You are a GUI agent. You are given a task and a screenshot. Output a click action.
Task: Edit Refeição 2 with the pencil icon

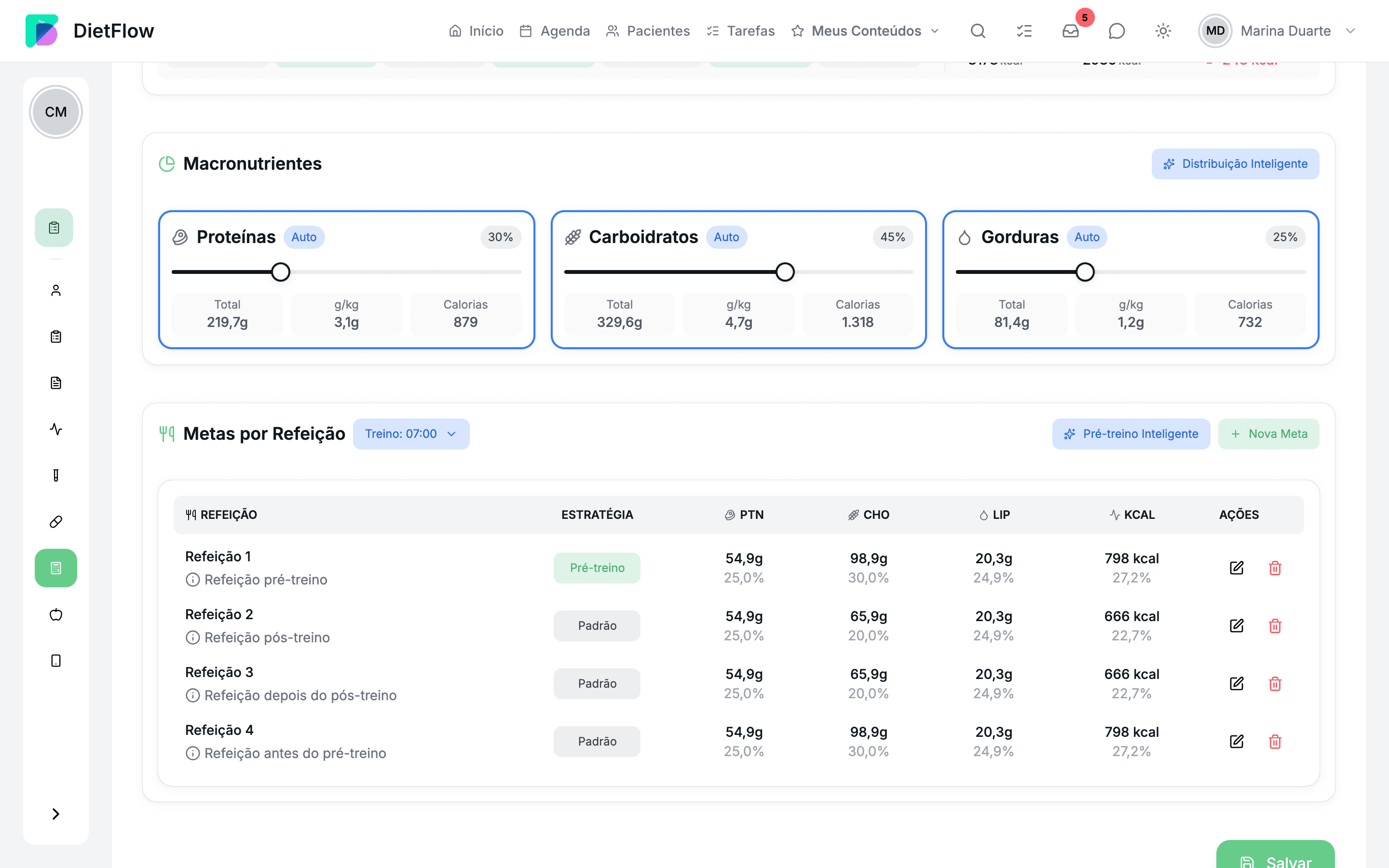[1237, 626]
